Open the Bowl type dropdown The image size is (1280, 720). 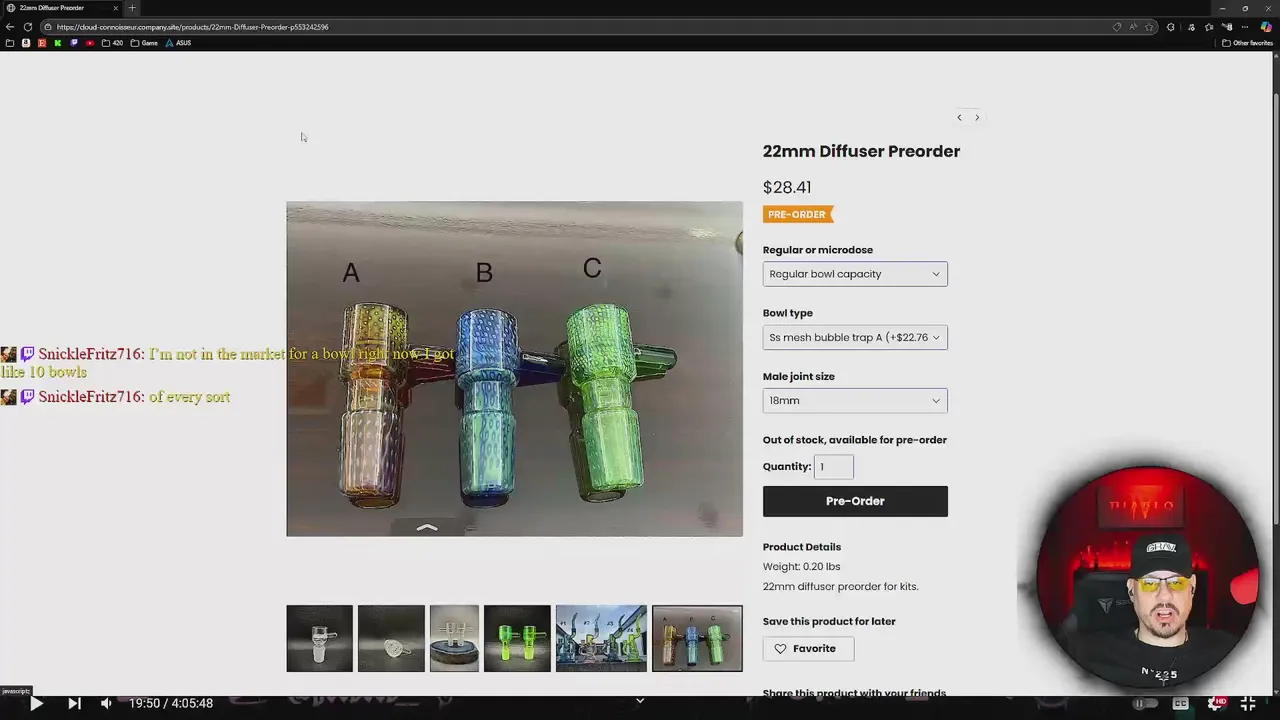(x=855, y=337)
